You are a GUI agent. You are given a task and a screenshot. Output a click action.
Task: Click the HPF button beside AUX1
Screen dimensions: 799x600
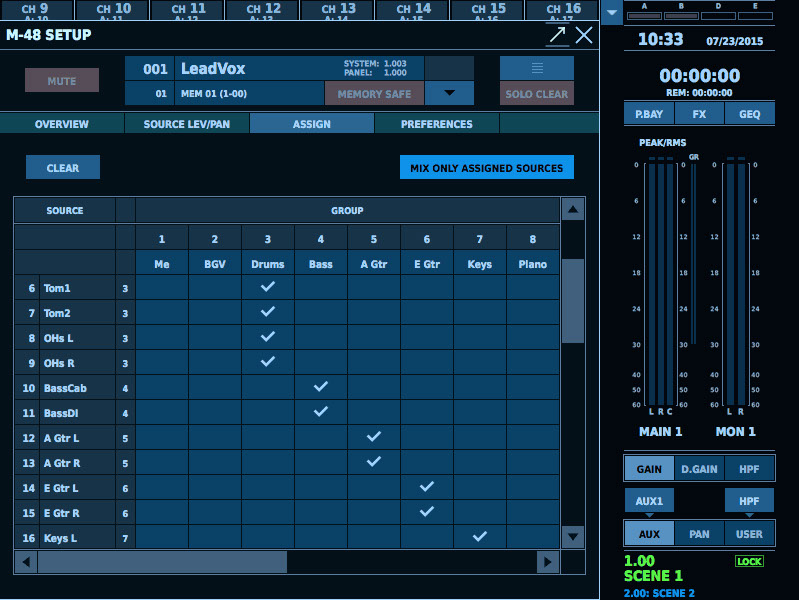pyautogui.click(x=749, y=501)
